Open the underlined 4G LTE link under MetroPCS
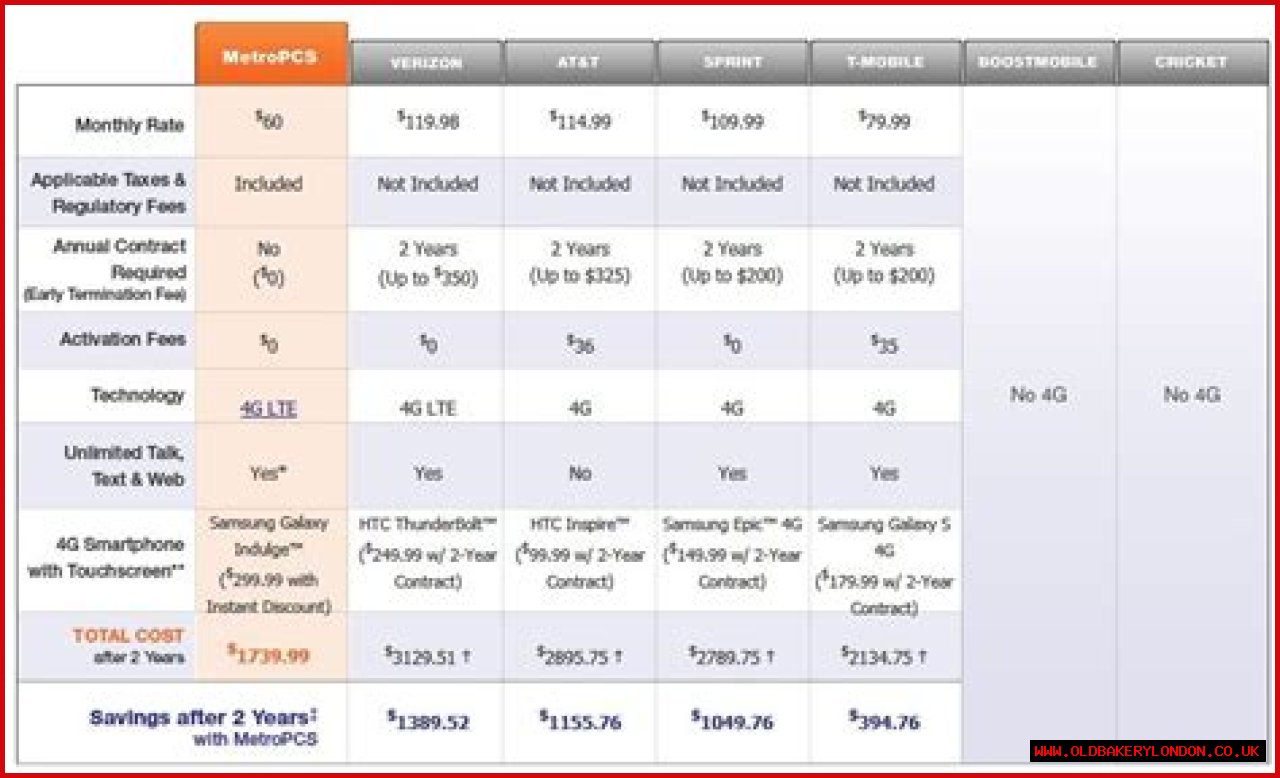Screen dimensions: 1280x778 pos(268,409)
